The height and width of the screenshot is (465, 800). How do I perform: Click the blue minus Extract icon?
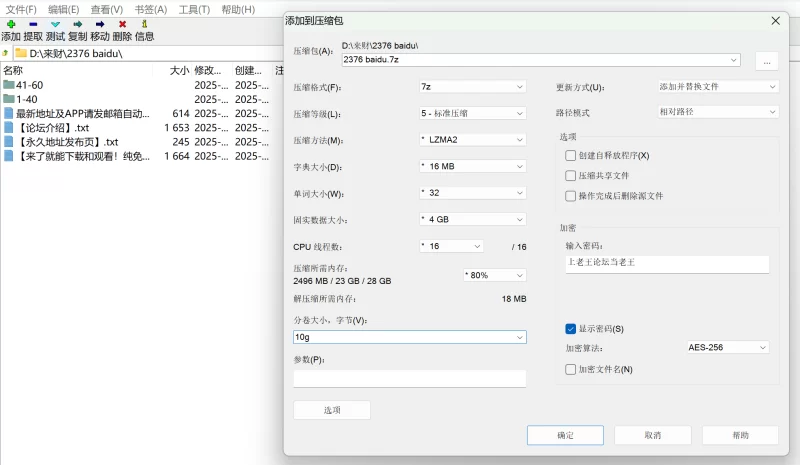tap(33, 24)
